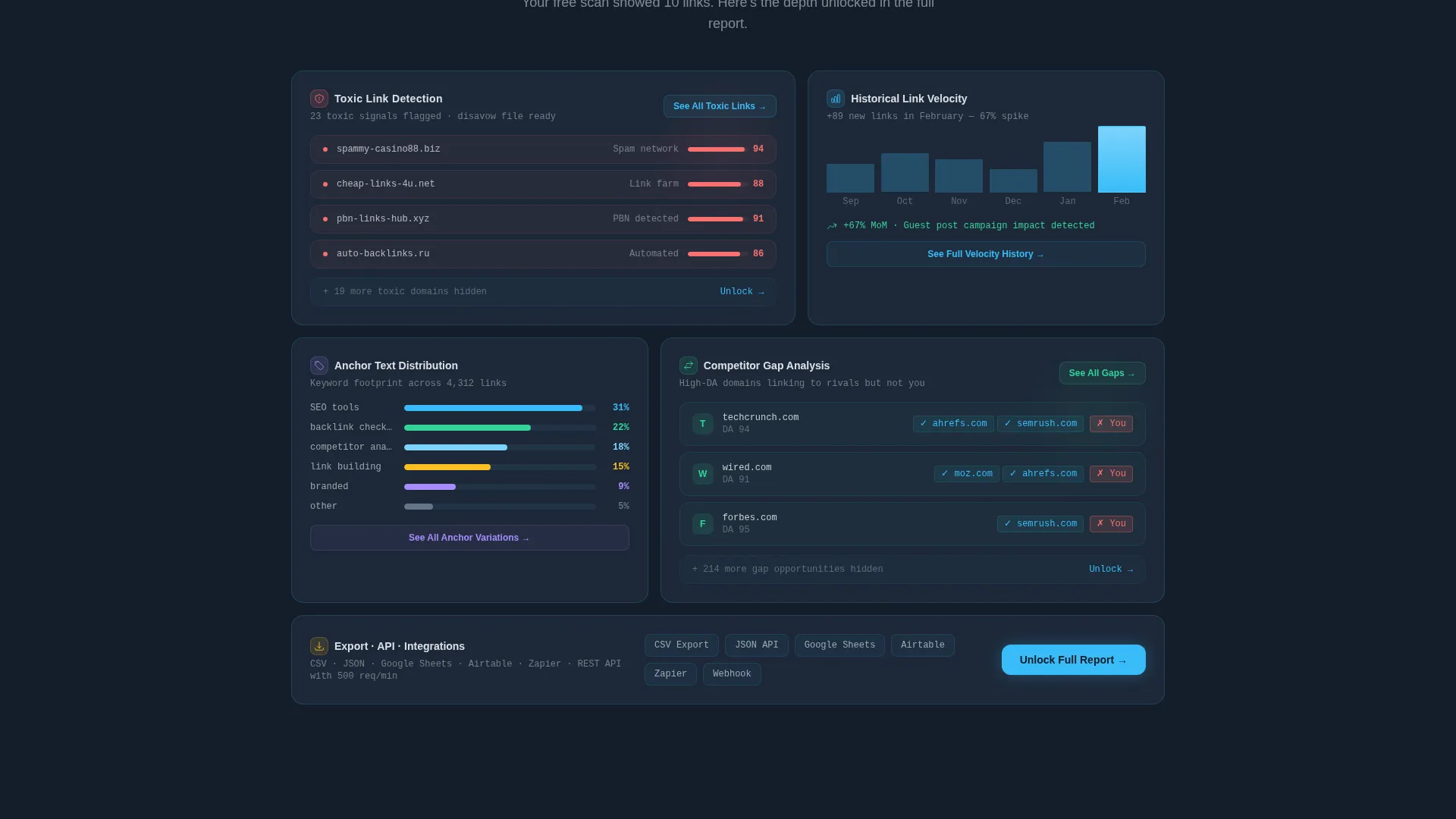Click the Historical Link Velocity chart icon
Viewport: 1456px width, 819px height.
tap(836, 99)
